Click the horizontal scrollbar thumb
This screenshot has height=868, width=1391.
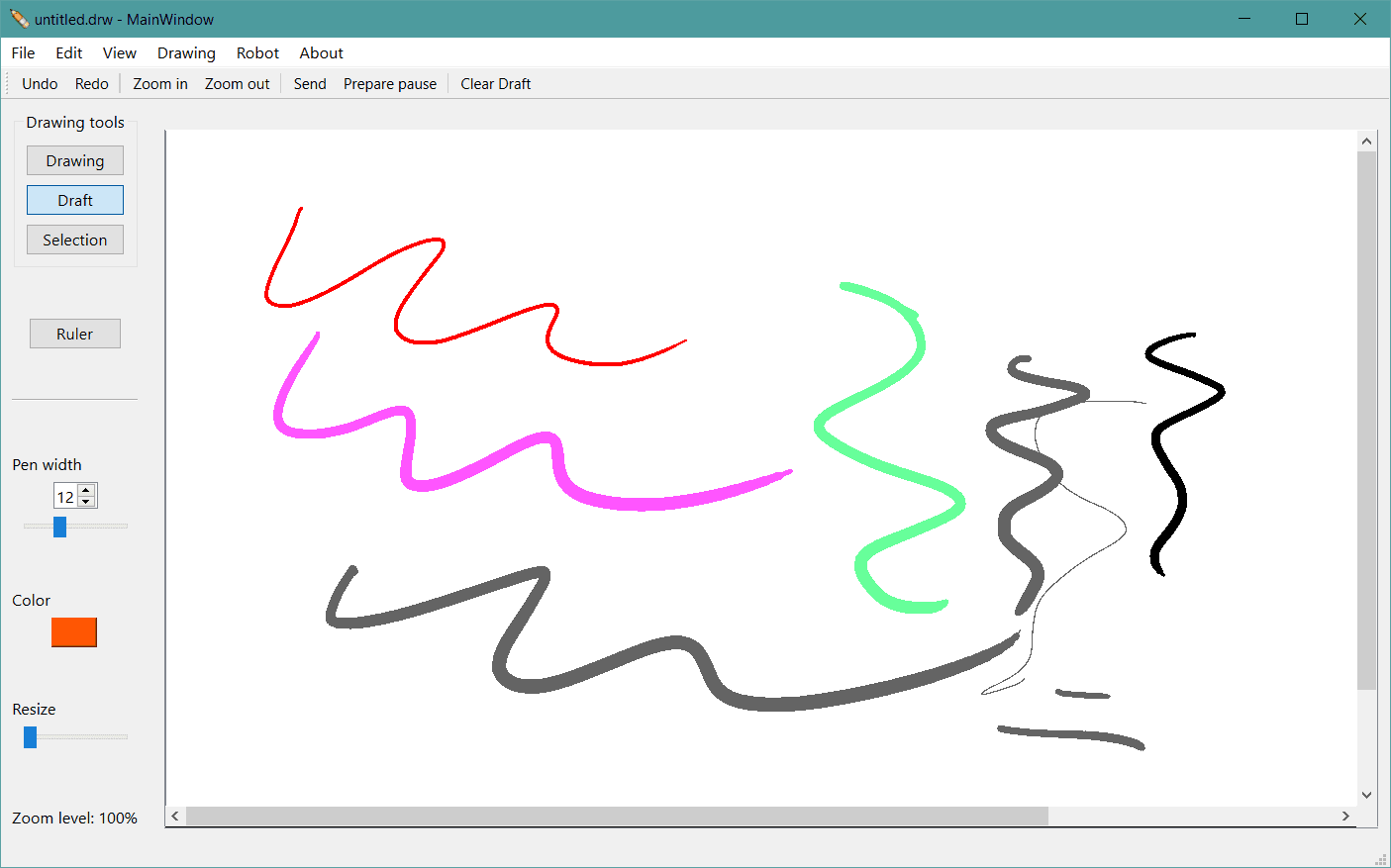tap(617, 816)
